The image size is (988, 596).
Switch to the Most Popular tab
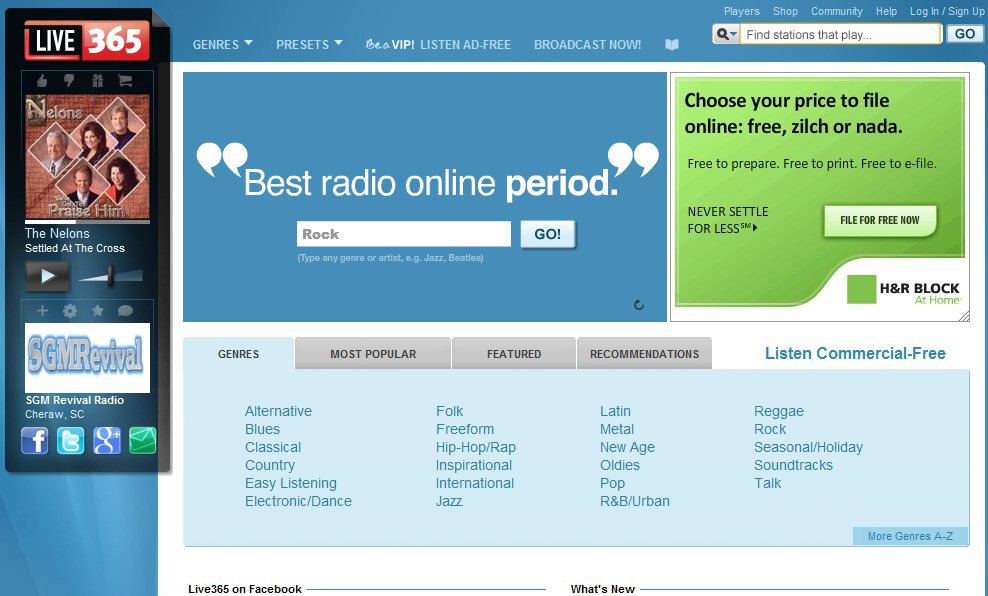(373, 353)
